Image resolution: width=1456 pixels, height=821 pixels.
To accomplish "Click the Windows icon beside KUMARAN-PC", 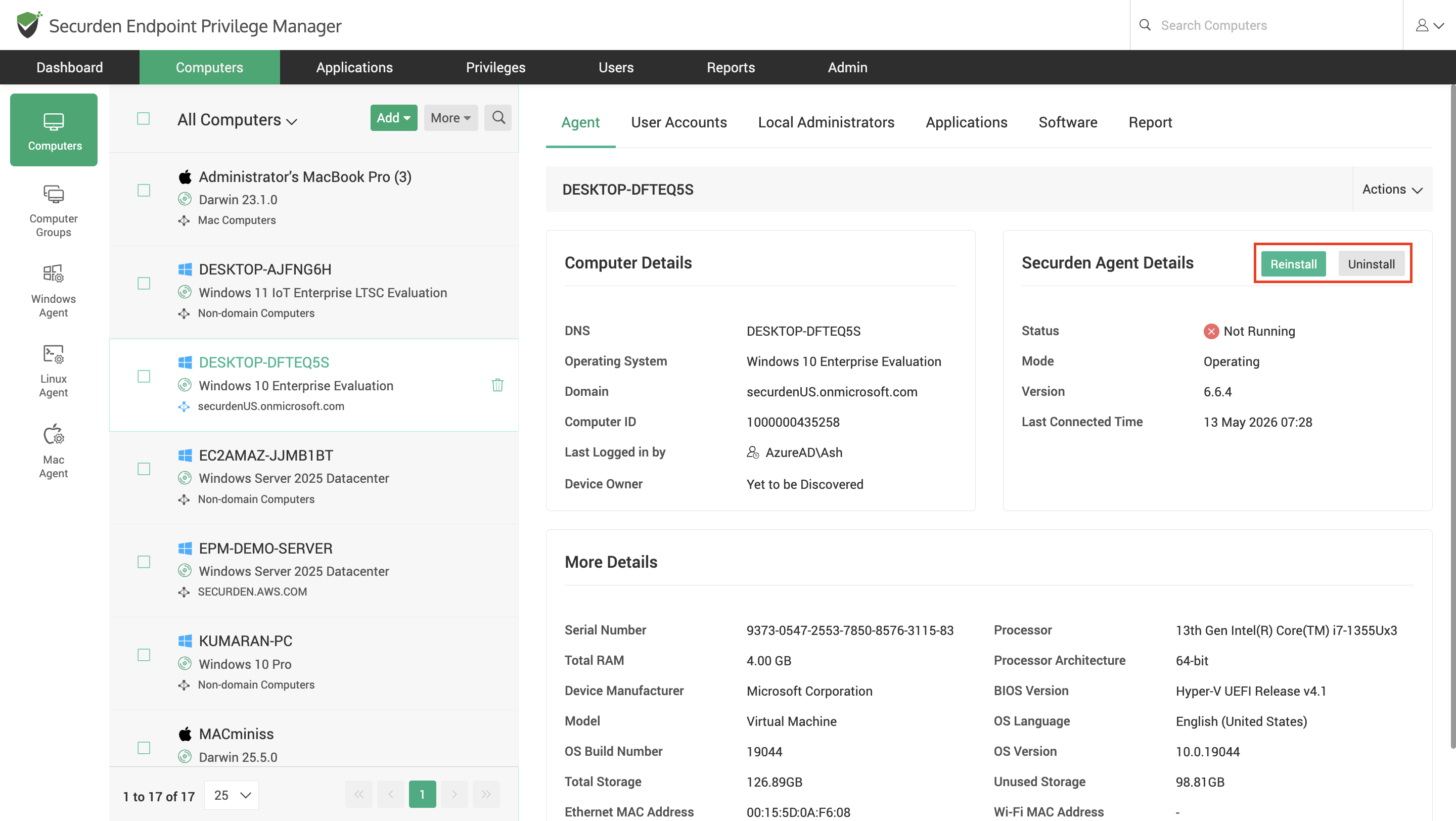I will click(185, 641).
